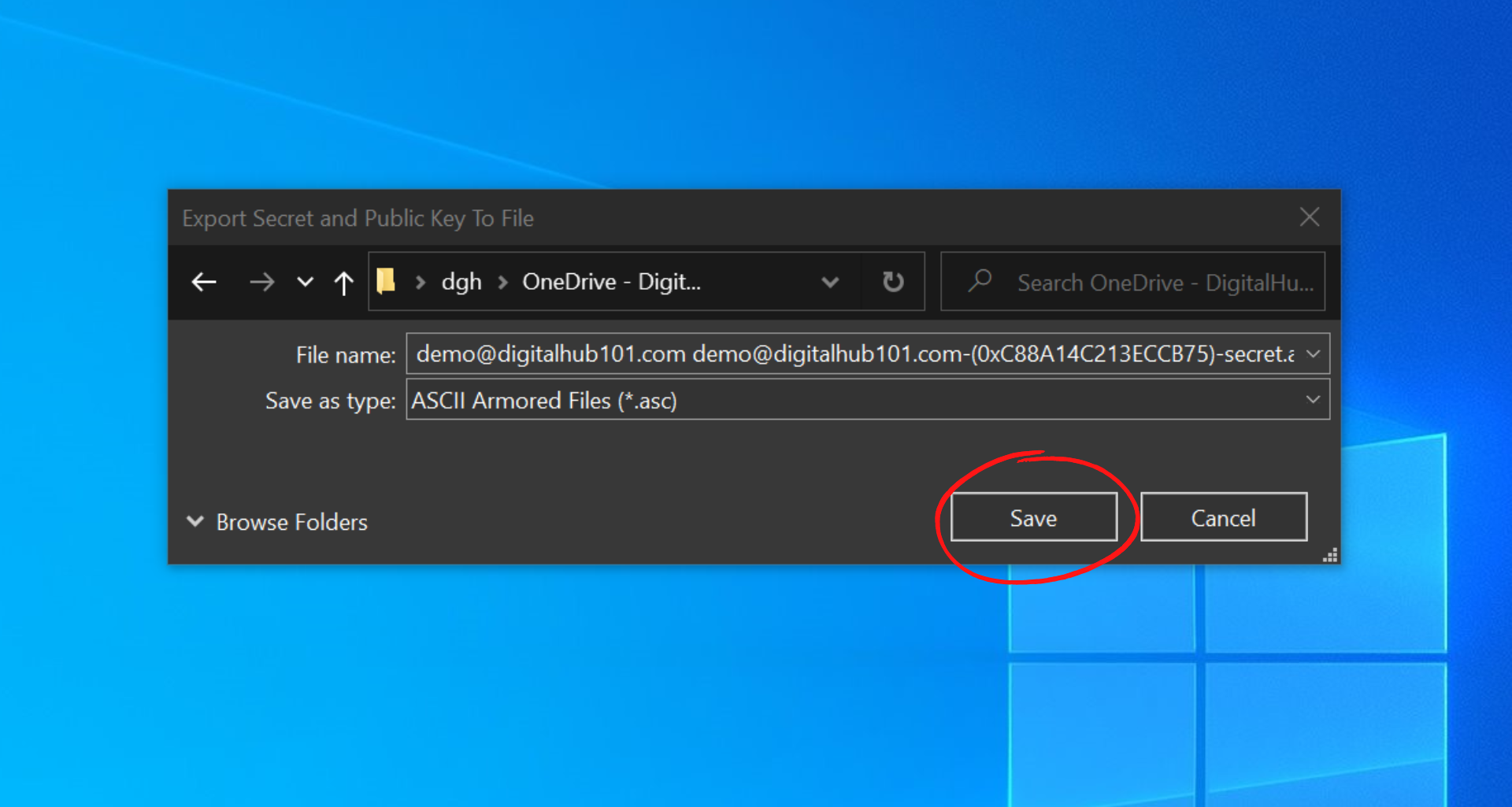1512x807 pixels.
Task: Expand the chevron between dgh and OneDrive
Action: click(x=502, y=282)
